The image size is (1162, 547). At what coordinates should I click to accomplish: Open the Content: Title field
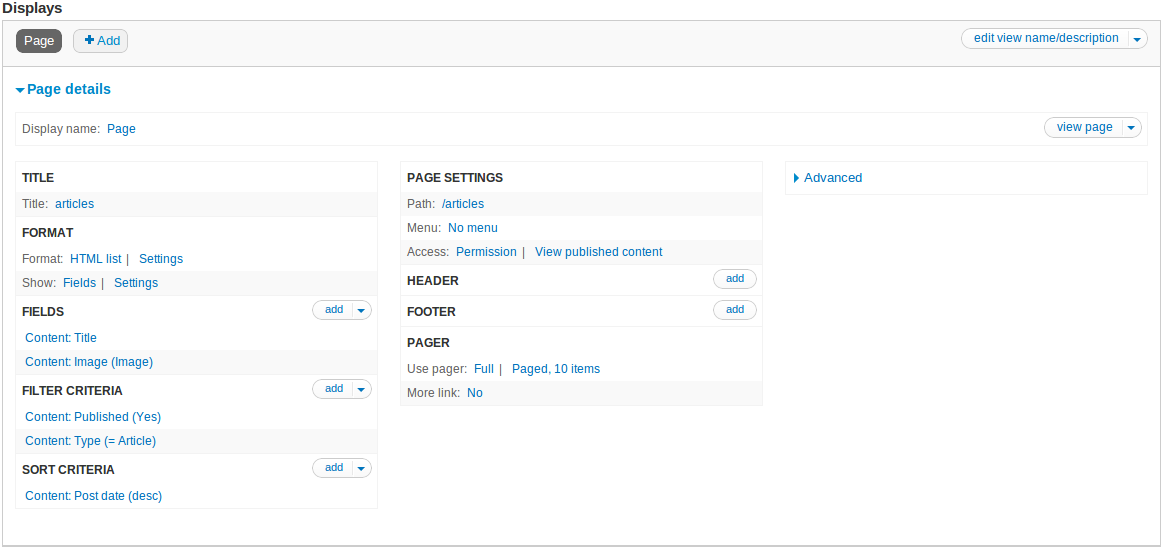61,337
